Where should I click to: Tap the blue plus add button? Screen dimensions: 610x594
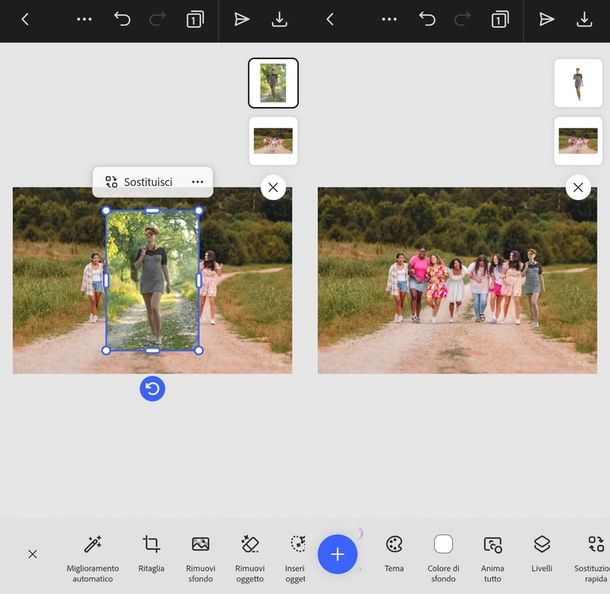pos(337,554)
